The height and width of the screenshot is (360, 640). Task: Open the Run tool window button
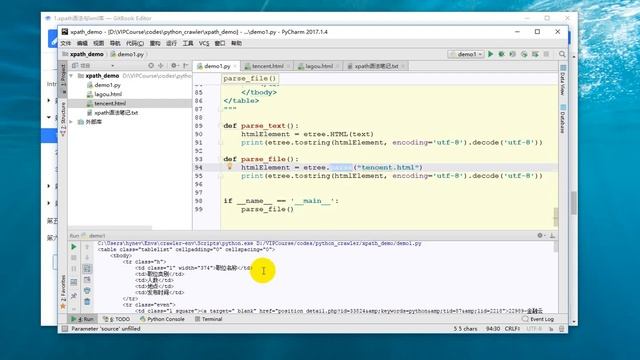(83, 319)
